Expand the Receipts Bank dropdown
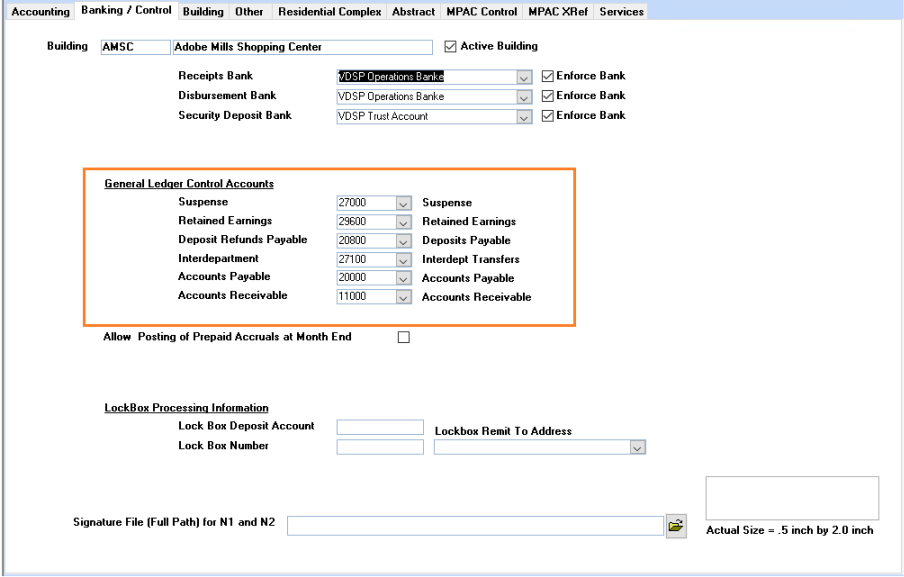904x577 pixels. pos(523,77)
